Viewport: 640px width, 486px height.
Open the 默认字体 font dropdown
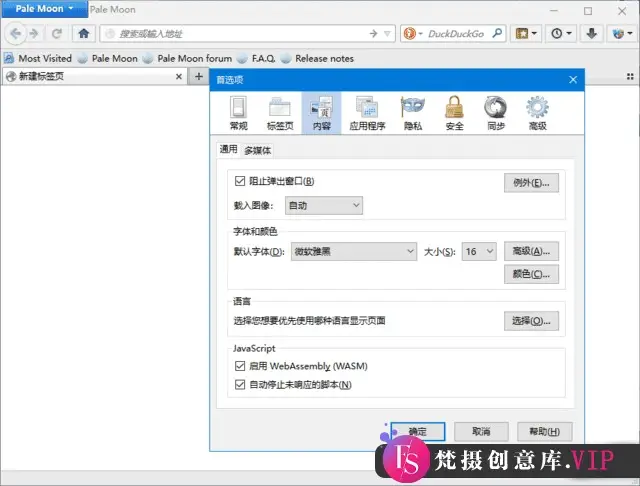354,251
